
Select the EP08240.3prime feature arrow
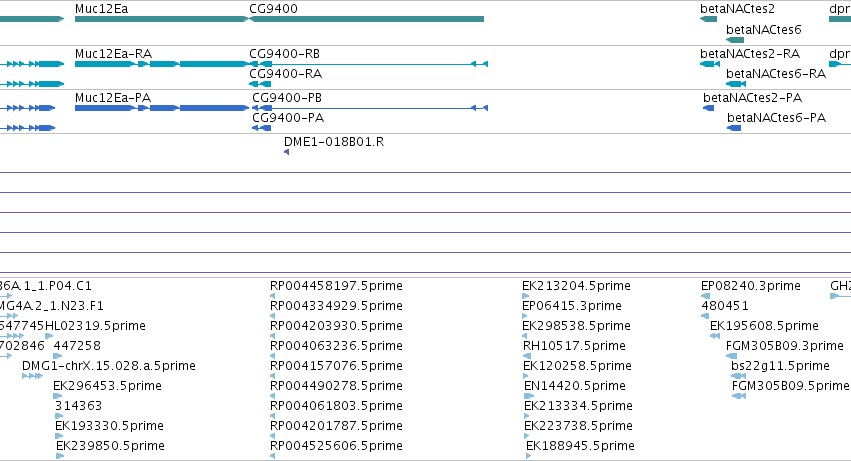[x=706, y=296]
